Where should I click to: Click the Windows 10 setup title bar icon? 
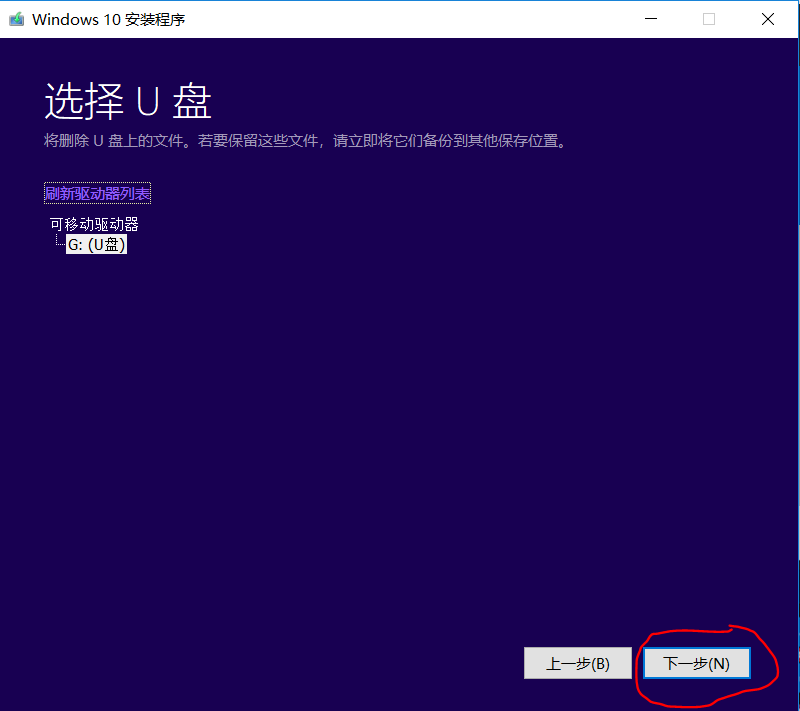(17, 19)
